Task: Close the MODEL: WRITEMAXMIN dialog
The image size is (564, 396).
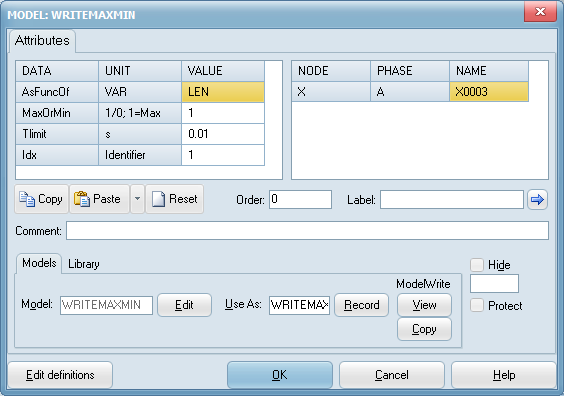Action: 540,12
